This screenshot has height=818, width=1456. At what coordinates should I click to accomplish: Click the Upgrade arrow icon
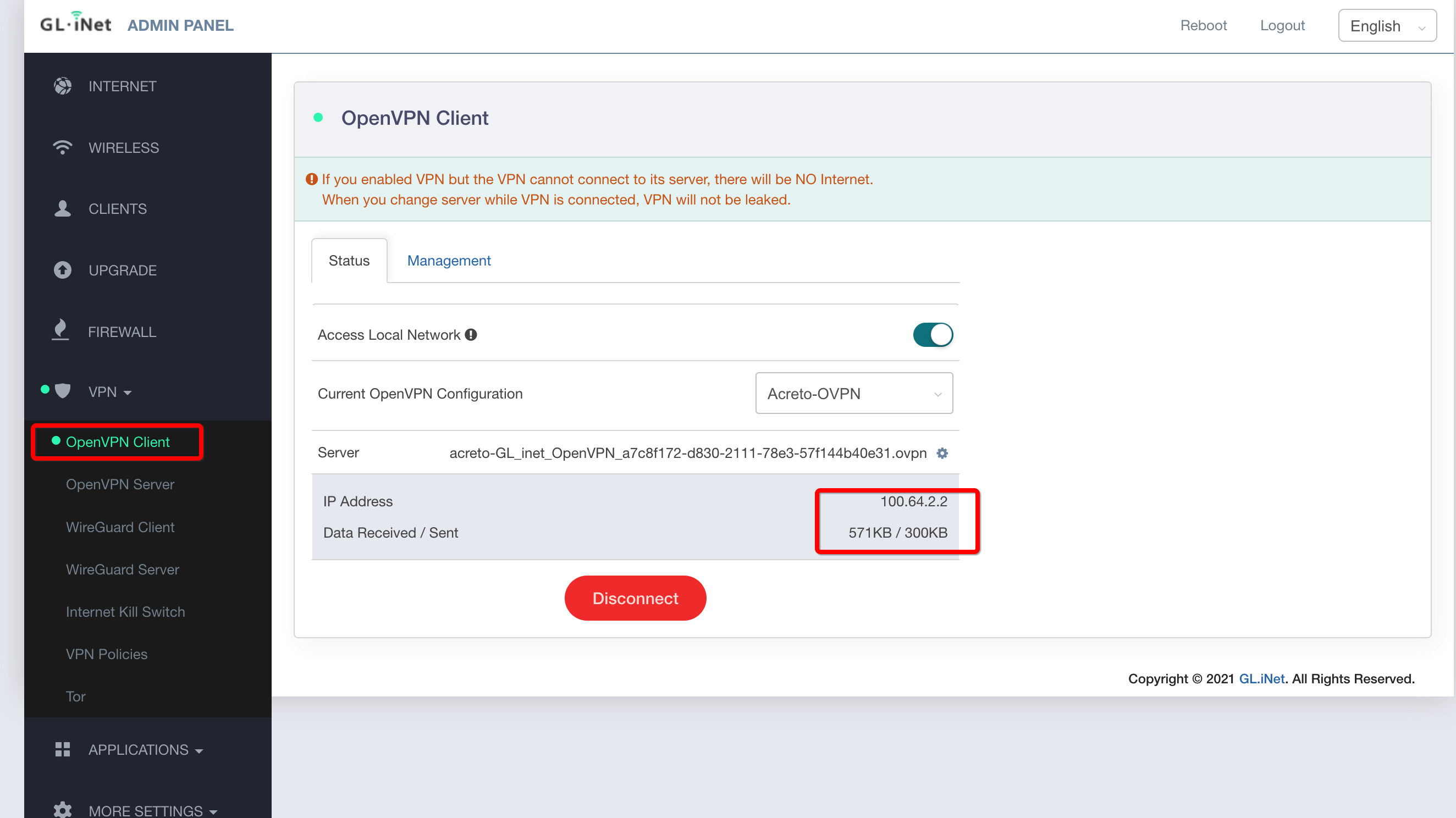tap(63, 270)
